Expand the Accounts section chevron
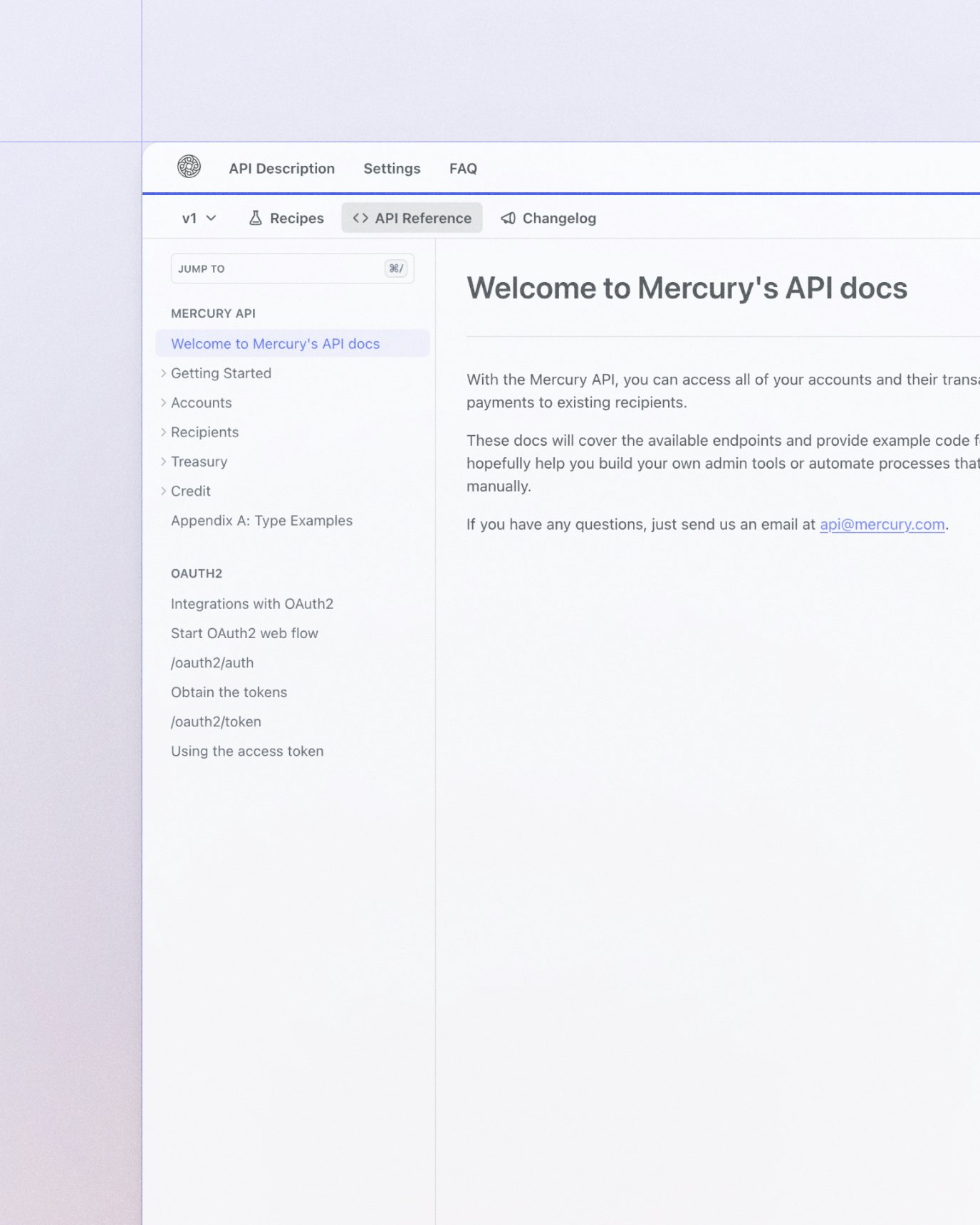This screenshot has width=980, height=1225. 164,402
